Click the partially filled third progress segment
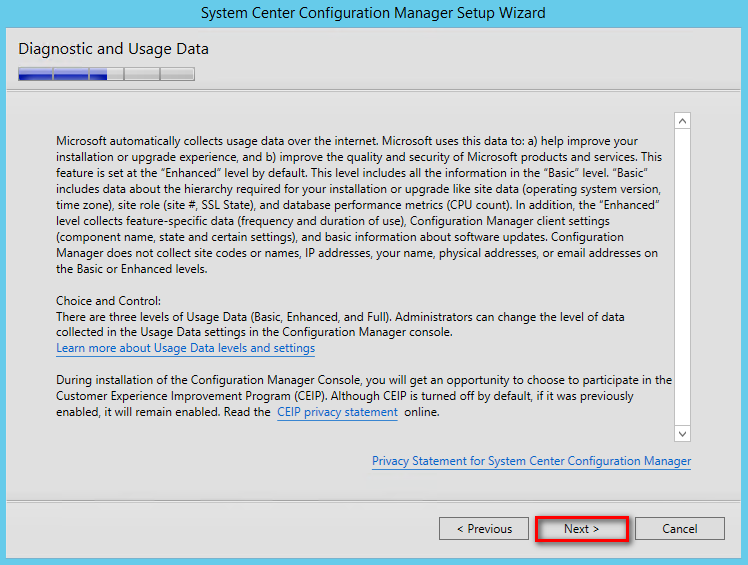The image size is (748, 565). pyautogui.click(x=106, y=74)
